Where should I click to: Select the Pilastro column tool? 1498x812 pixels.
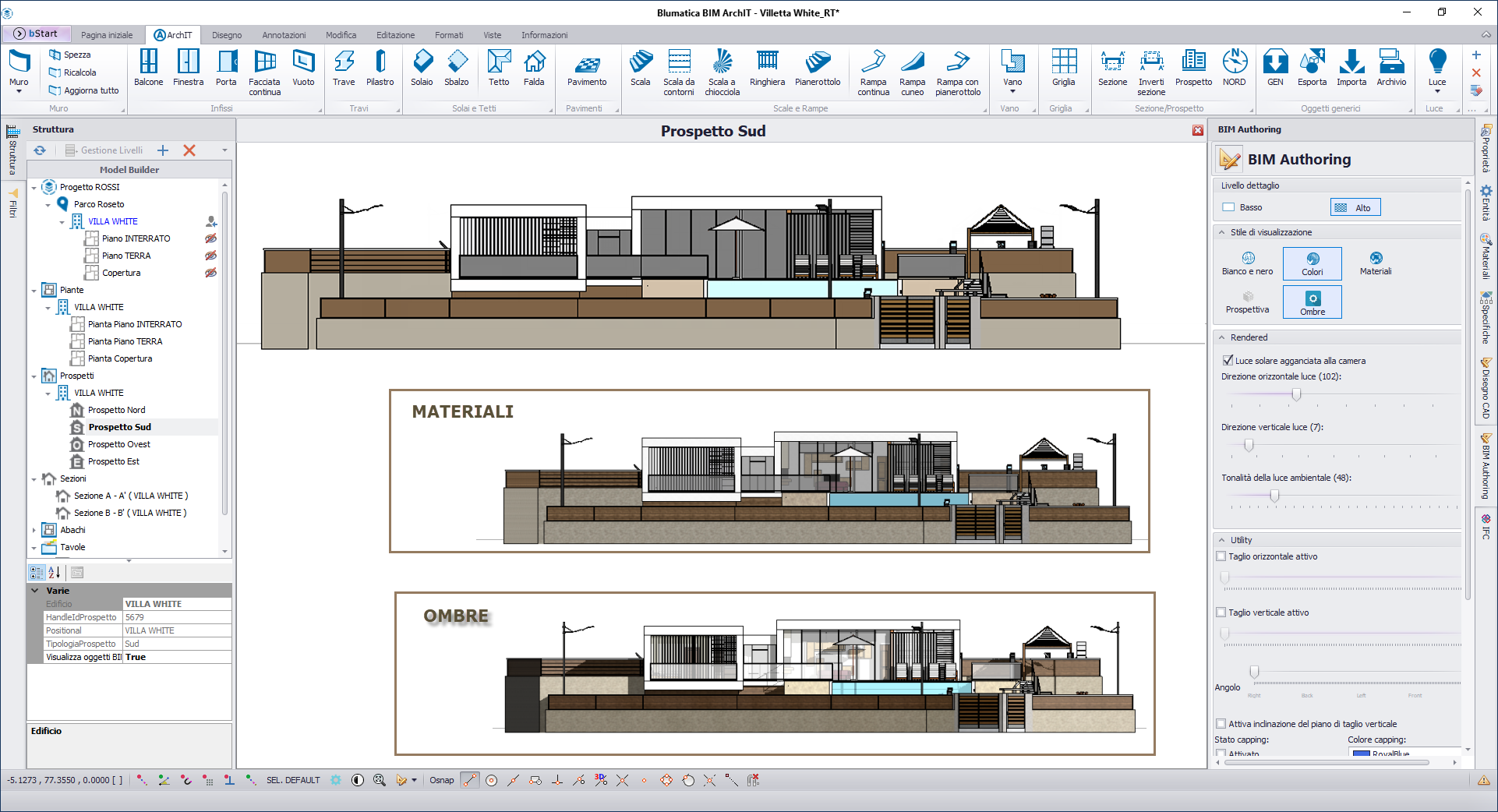pos(380,67)
